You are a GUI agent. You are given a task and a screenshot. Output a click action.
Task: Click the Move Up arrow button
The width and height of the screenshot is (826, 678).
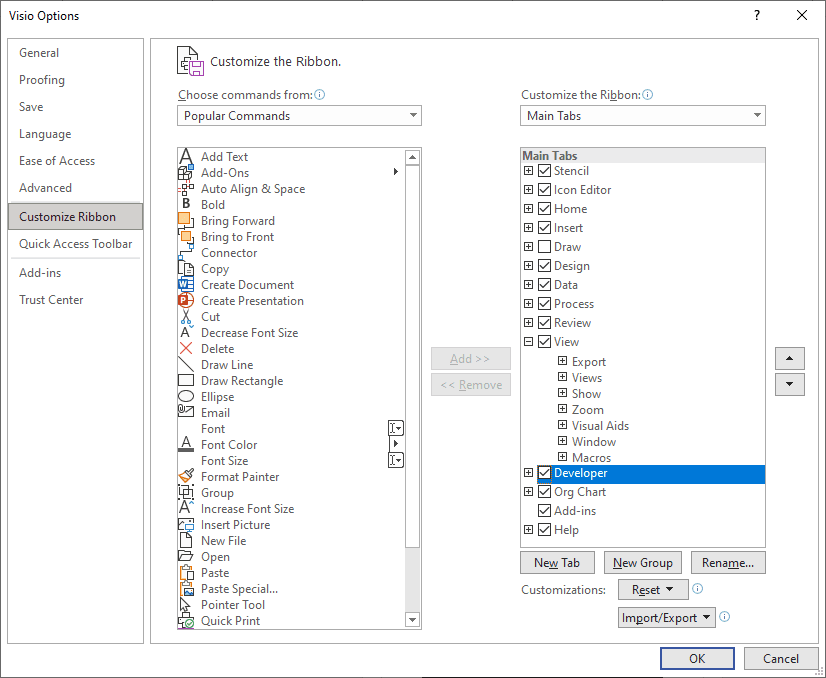(x=789, y=358)
